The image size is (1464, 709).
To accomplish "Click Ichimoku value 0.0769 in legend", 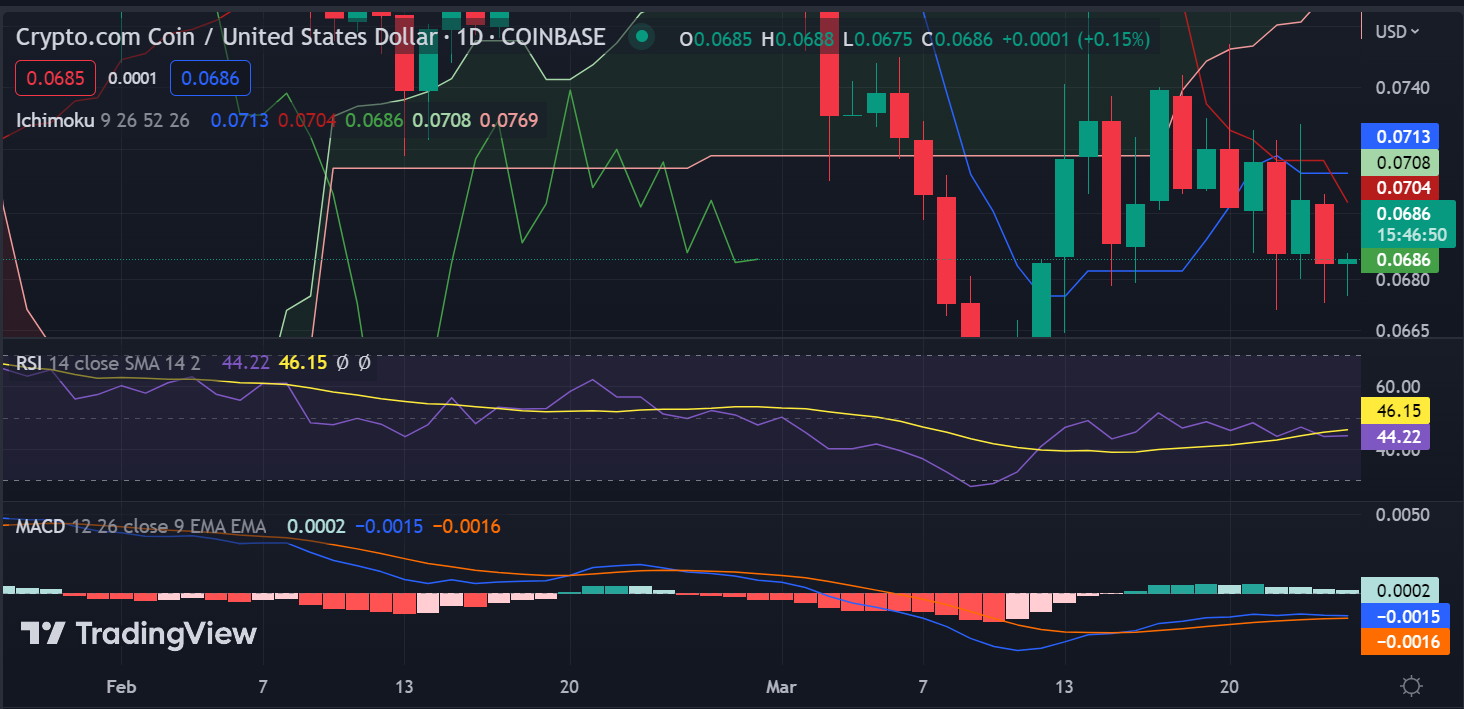I will pyautogui.click(x=509, y=120).
